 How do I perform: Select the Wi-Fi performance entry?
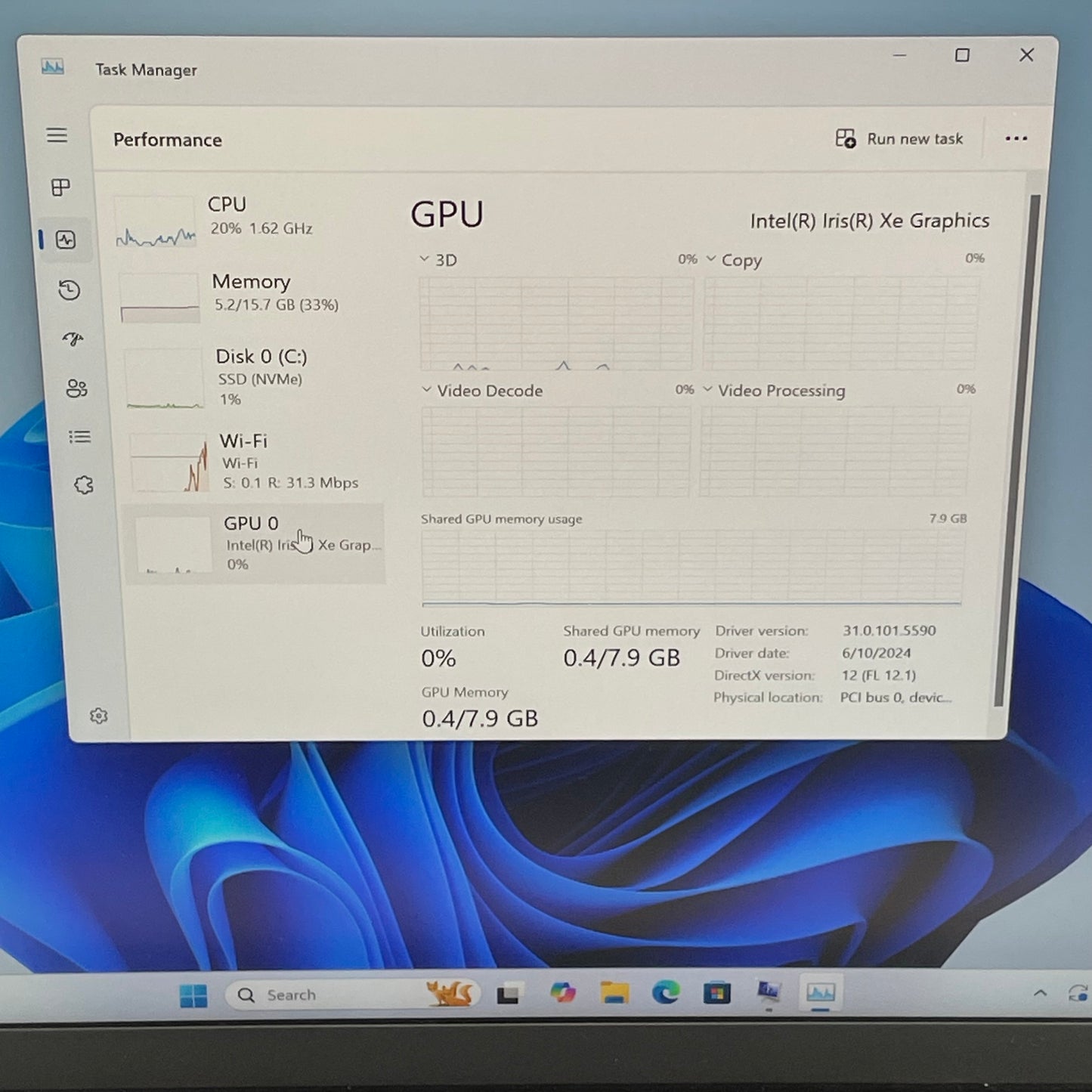(x=257, y=461)
